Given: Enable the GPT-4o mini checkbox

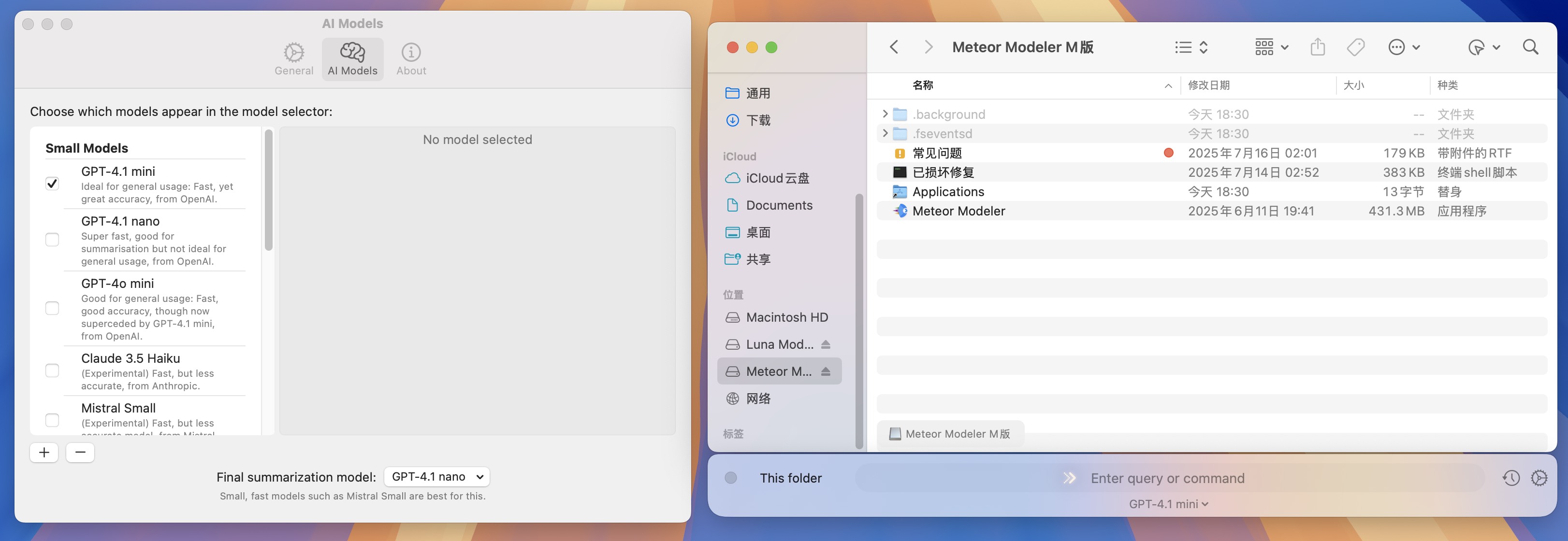Looking at the screenshot, I should click(x=52, y=309).
